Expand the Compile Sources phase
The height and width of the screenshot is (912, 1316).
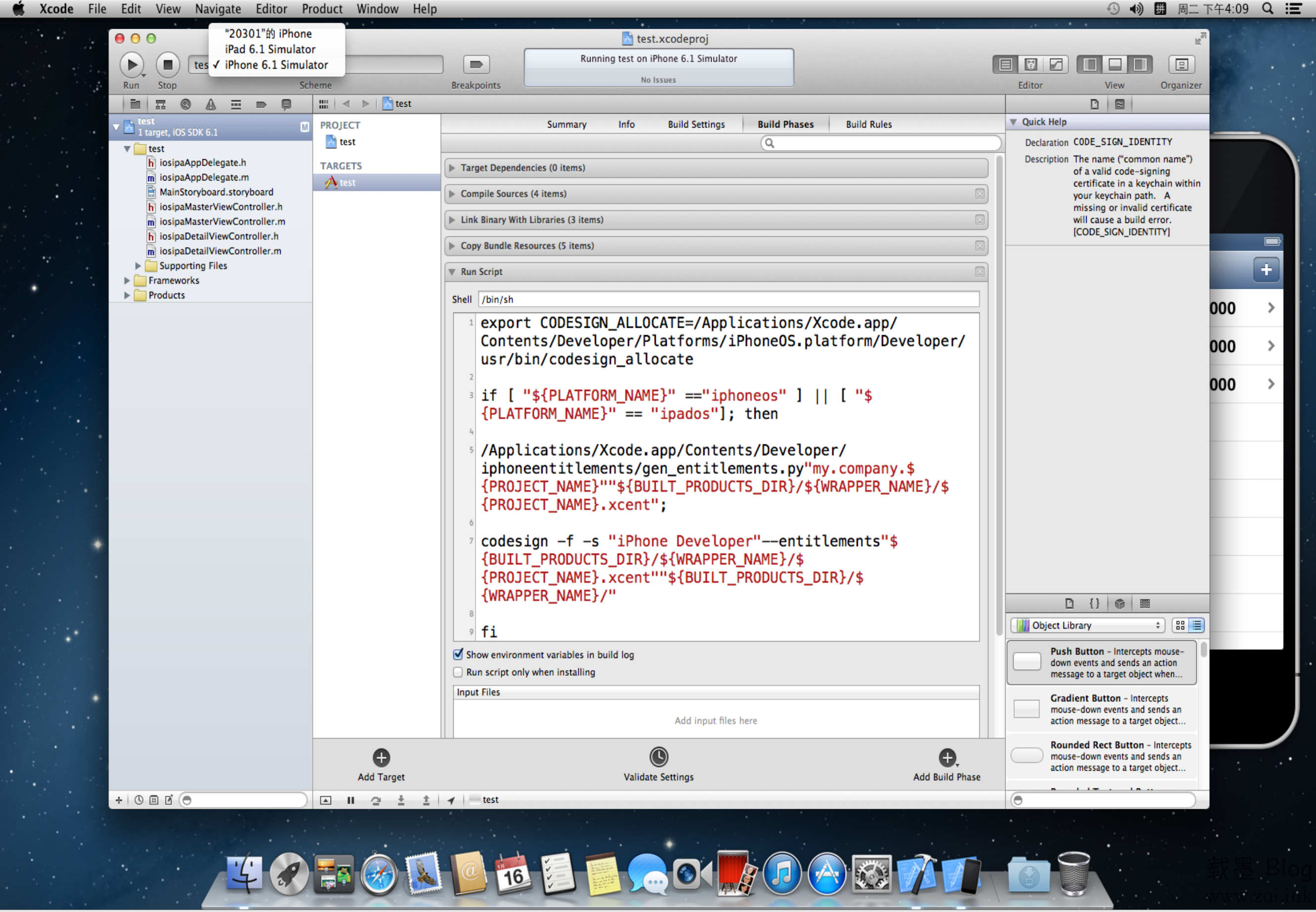[x=452, y=194]
